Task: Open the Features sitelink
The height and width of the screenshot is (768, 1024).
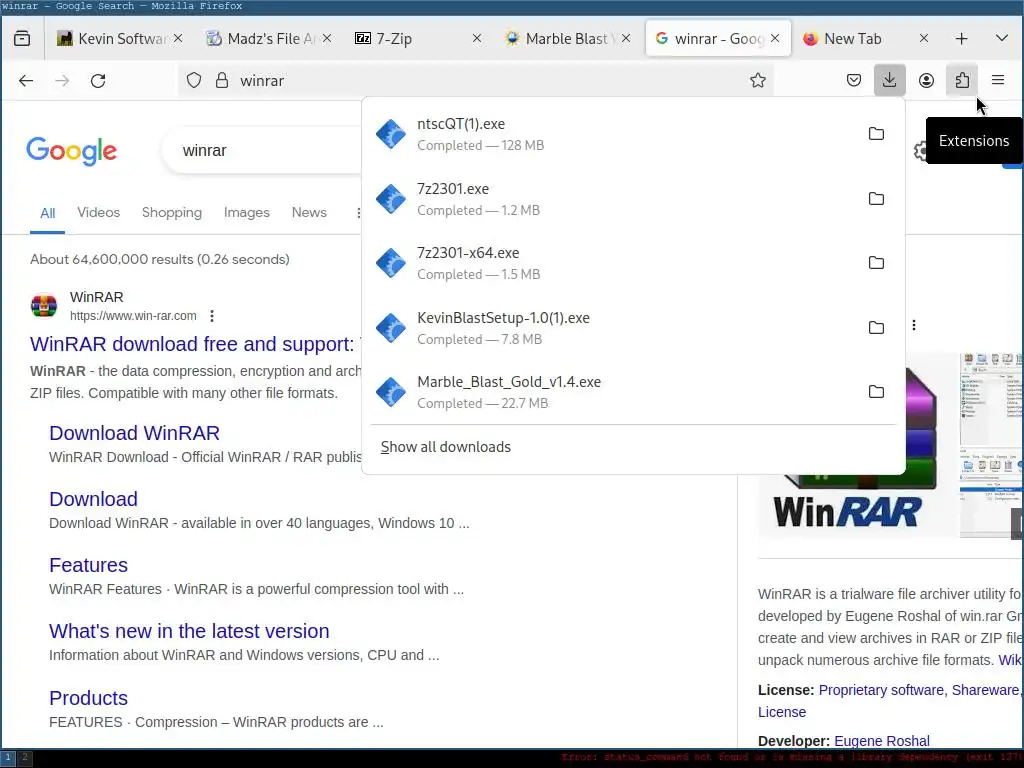Action: (x=88, y=565)
